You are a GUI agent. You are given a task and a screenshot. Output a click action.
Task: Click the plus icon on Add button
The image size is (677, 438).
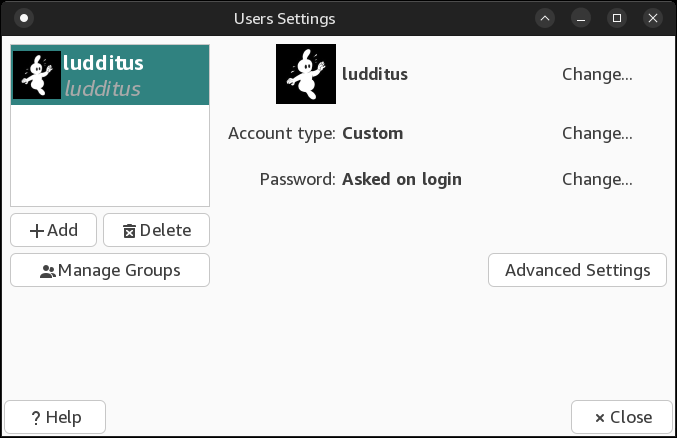[x=37, y=230]
